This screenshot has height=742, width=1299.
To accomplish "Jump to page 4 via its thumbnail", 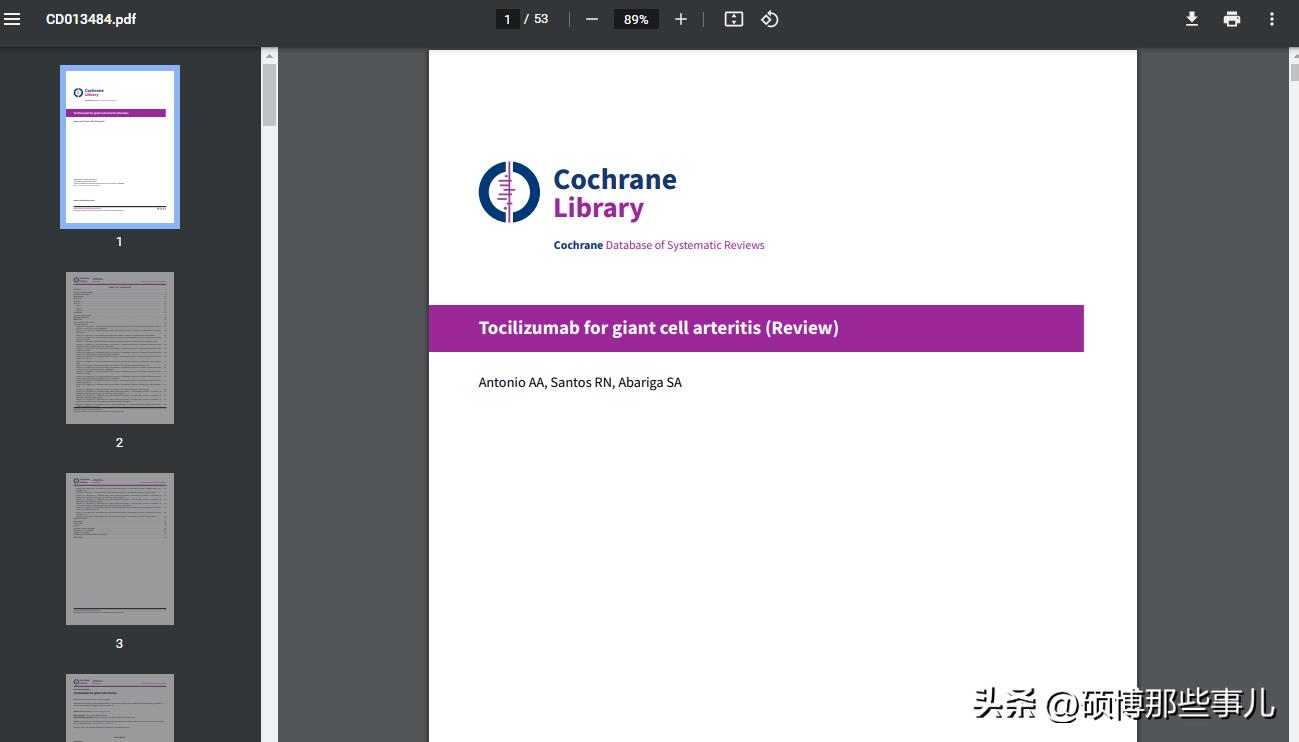I will (119, 710).
